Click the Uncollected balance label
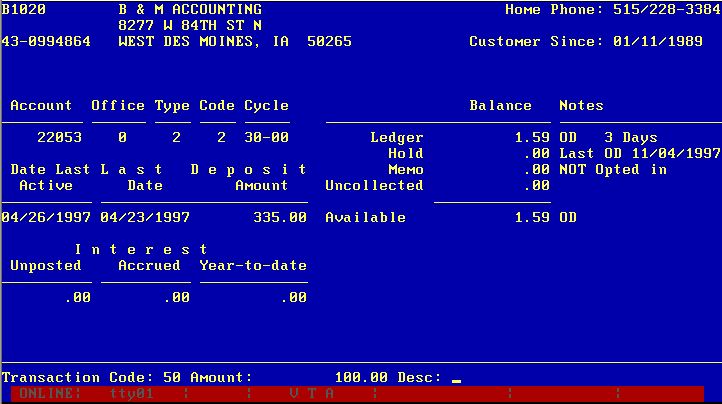This screenshot has height=404, width=722. click(x=374, y=186)
